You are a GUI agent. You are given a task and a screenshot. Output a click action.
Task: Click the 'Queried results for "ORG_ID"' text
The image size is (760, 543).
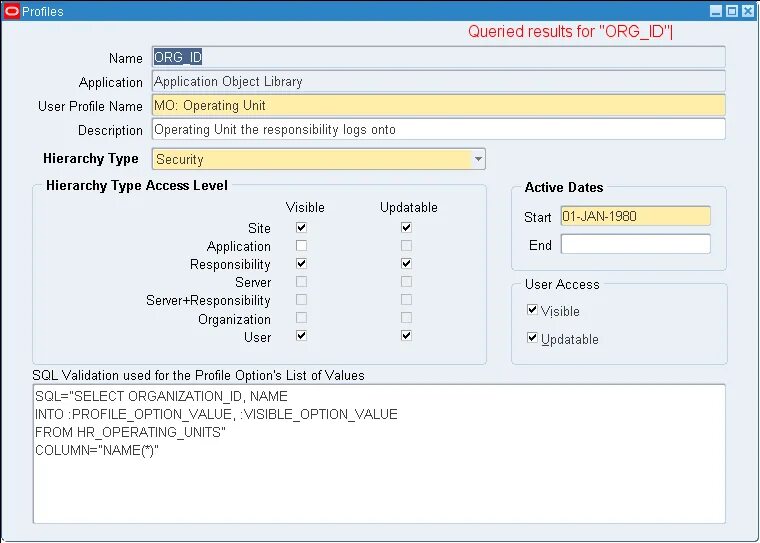click(570, 32)
